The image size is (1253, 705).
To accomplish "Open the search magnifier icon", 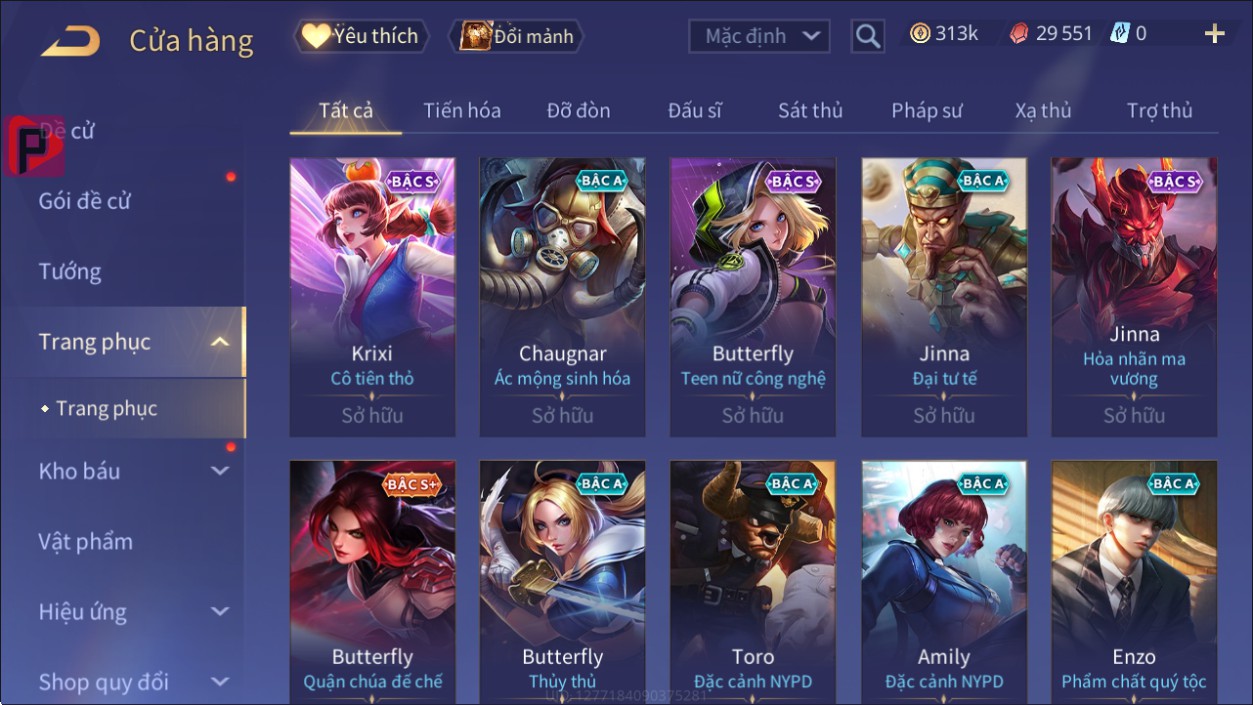I will [868, 37].
